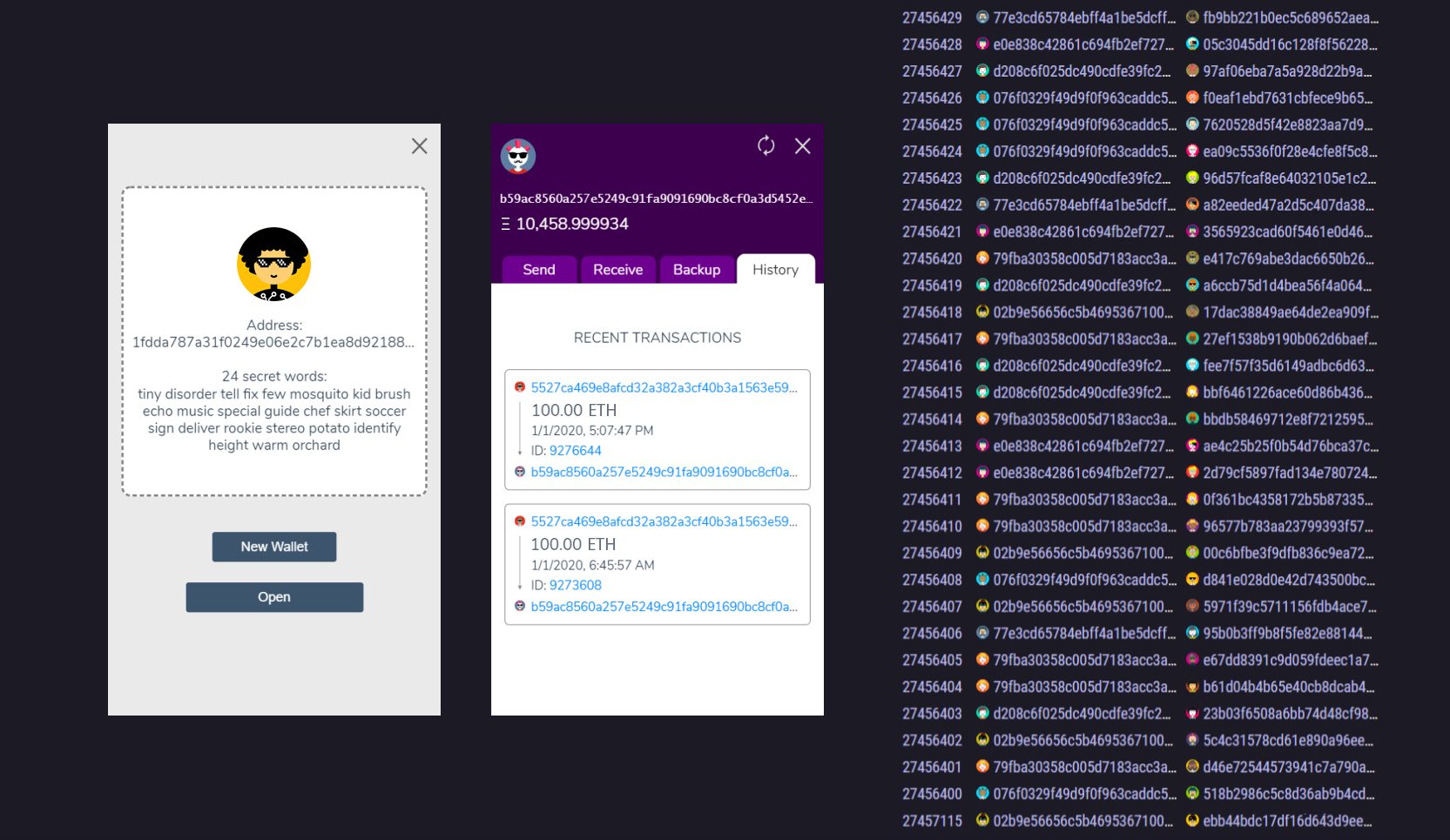
Task: Open transaction ID 9273608 link
Action: click(x=576, y=585)
